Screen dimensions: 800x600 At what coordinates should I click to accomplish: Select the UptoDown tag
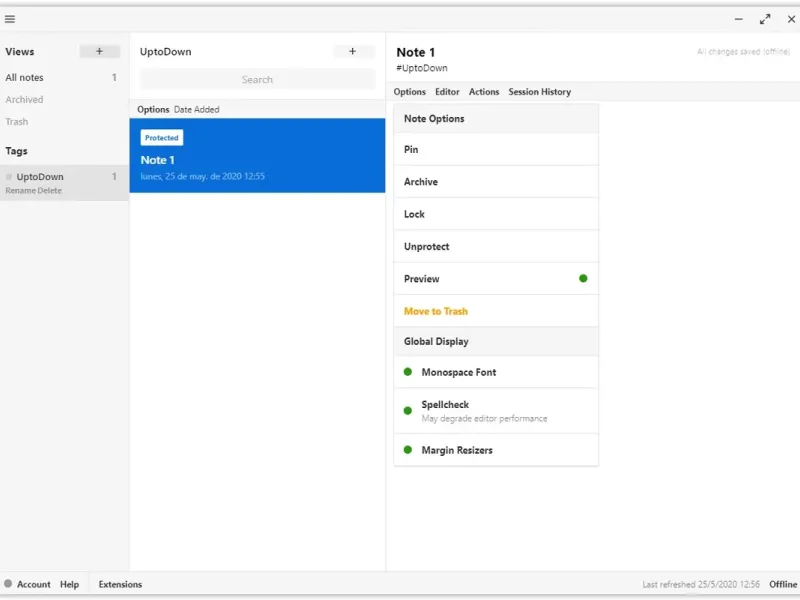tap(64, 177)
